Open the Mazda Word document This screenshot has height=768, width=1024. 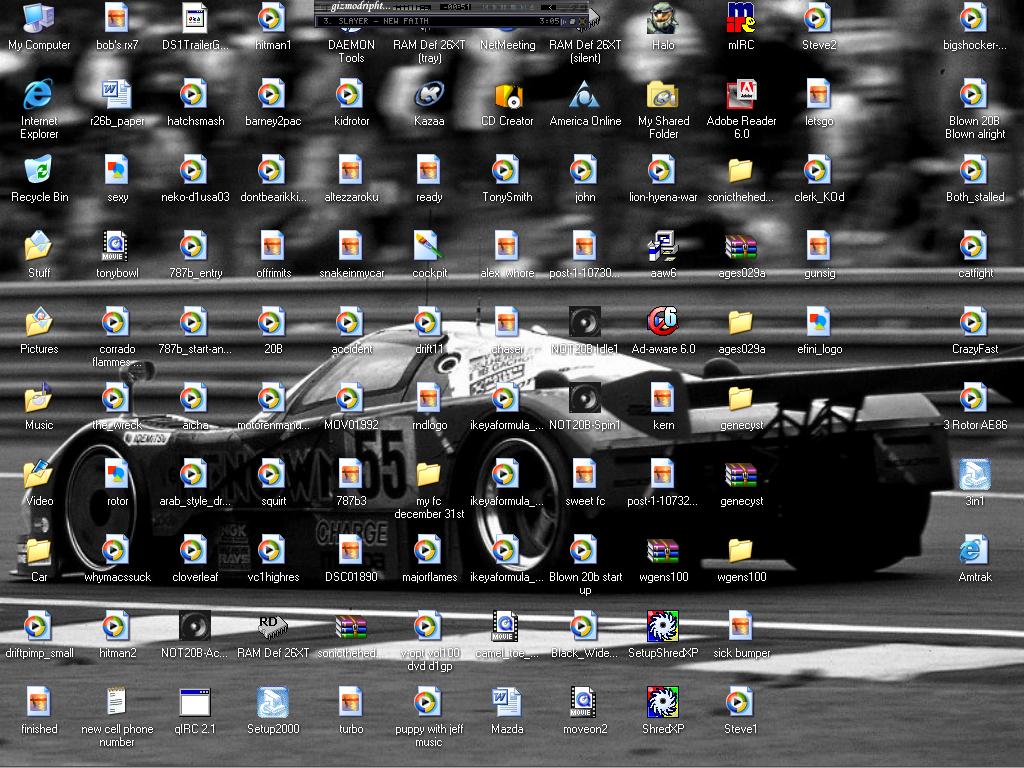(507, 703)
